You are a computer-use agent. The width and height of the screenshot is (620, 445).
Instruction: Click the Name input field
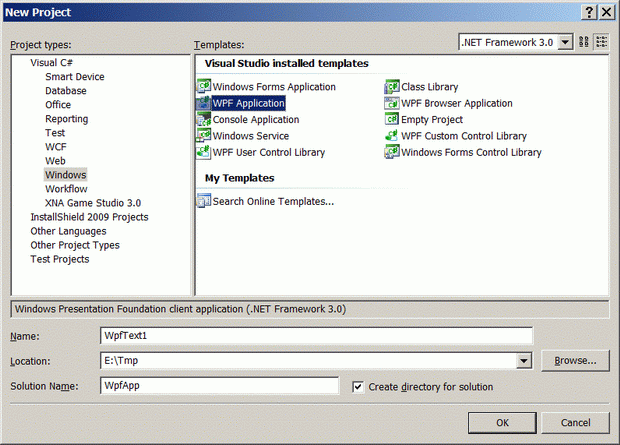pos(316,336)
